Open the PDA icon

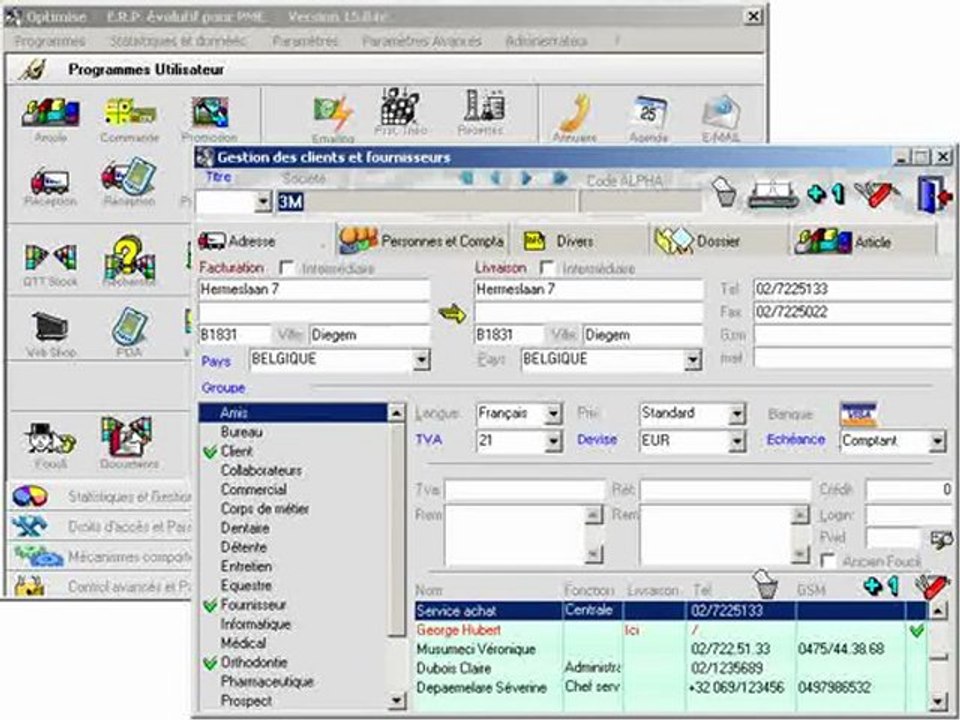(130, 327)
